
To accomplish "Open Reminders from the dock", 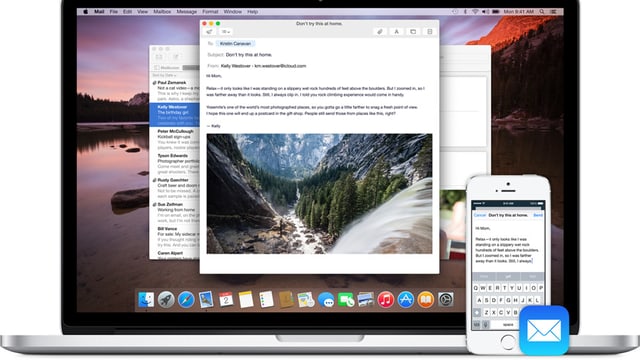I will 266,300.
